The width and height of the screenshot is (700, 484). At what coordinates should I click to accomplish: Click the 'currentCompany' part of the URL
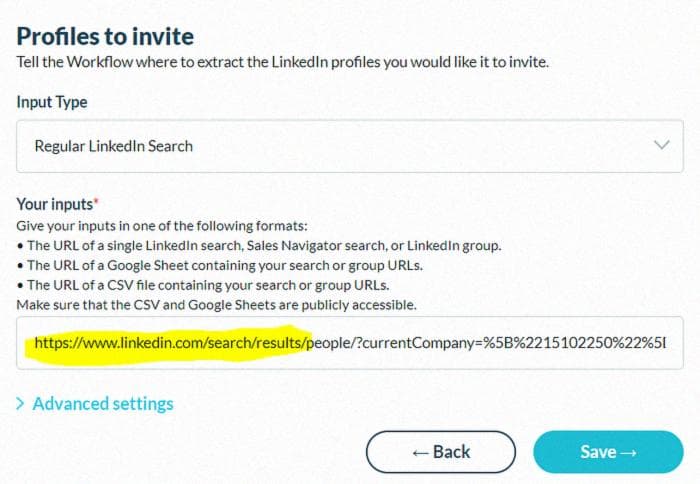407,343
